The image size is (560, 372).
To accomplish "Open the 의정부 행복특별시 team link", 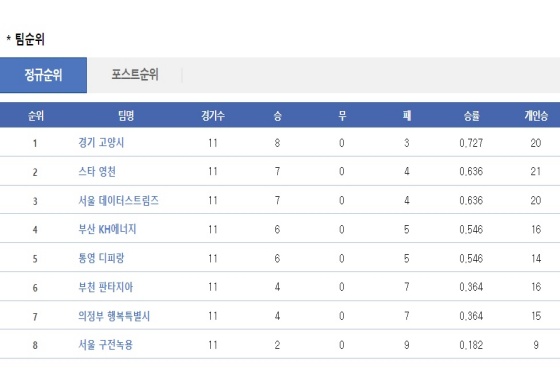I will (x=114, y=316).
